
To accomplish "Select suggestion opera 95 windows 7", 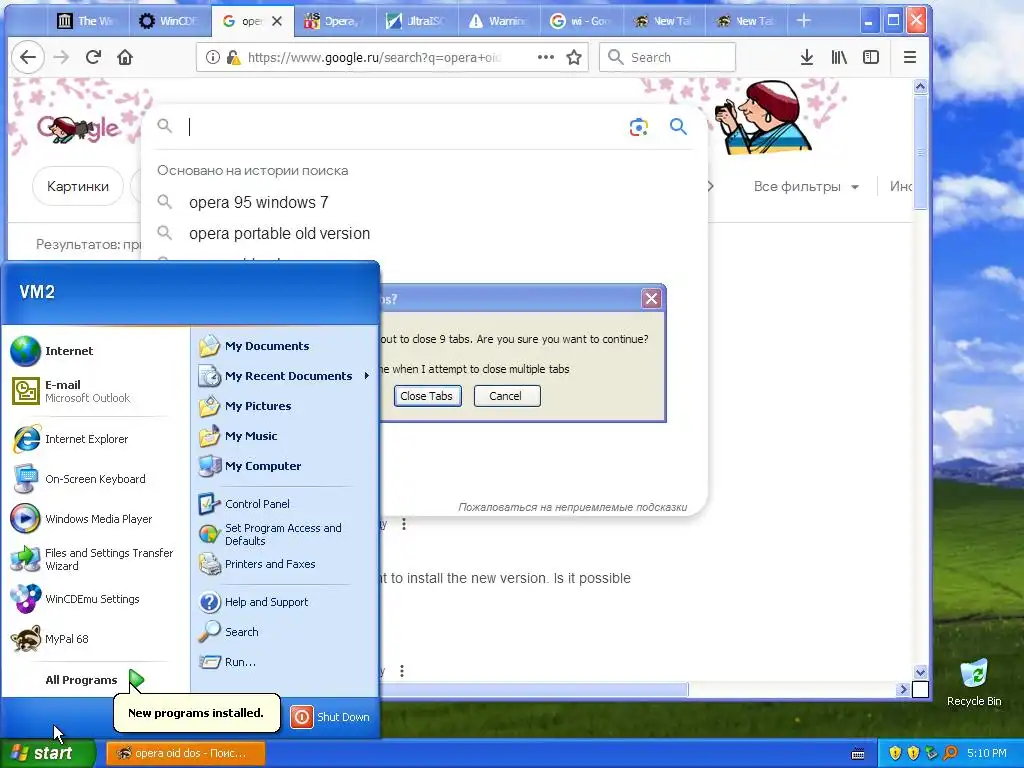I will click(x=259, y=202).
